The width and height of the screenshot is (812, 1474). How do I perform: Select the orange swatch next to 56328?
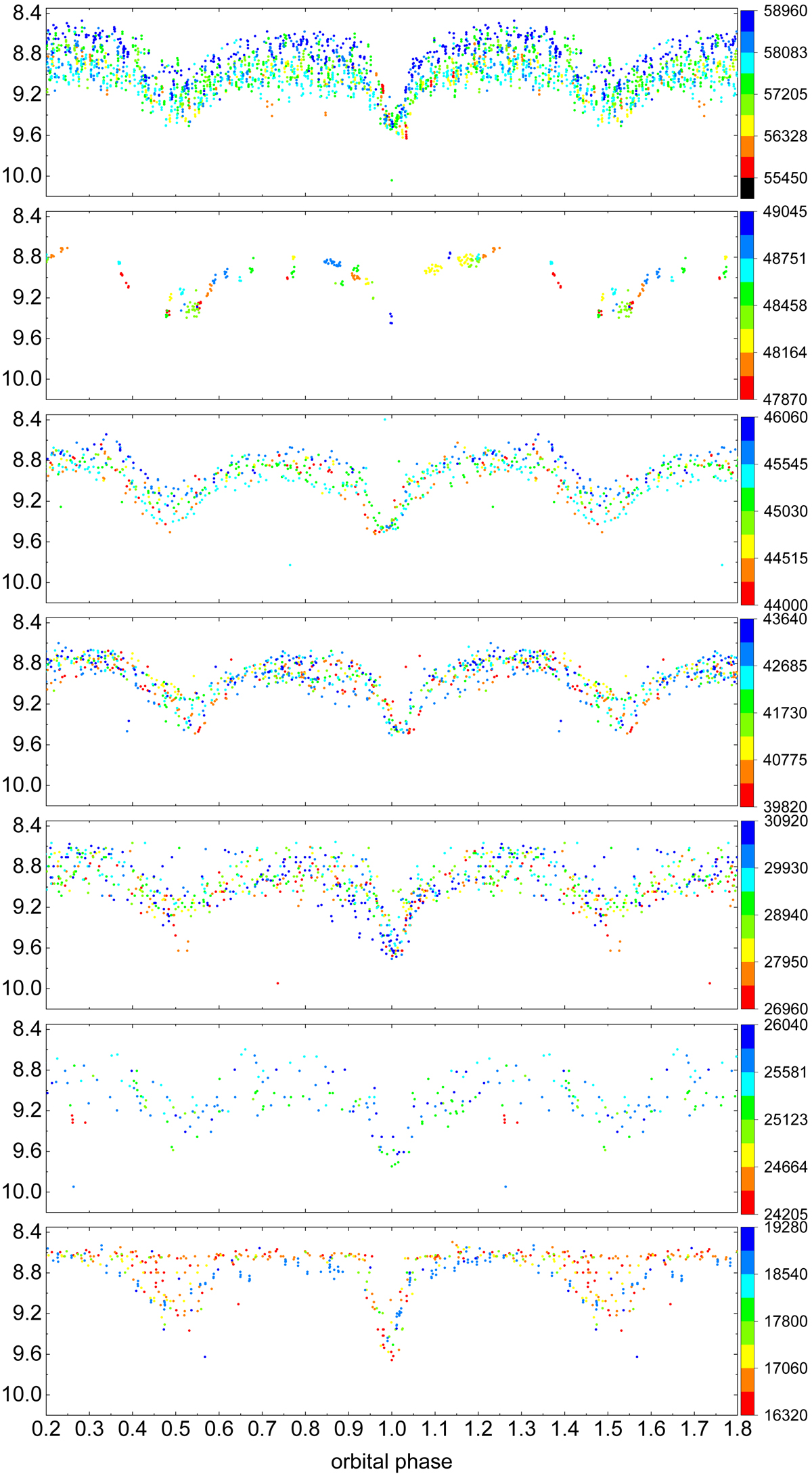coord(747,146)
